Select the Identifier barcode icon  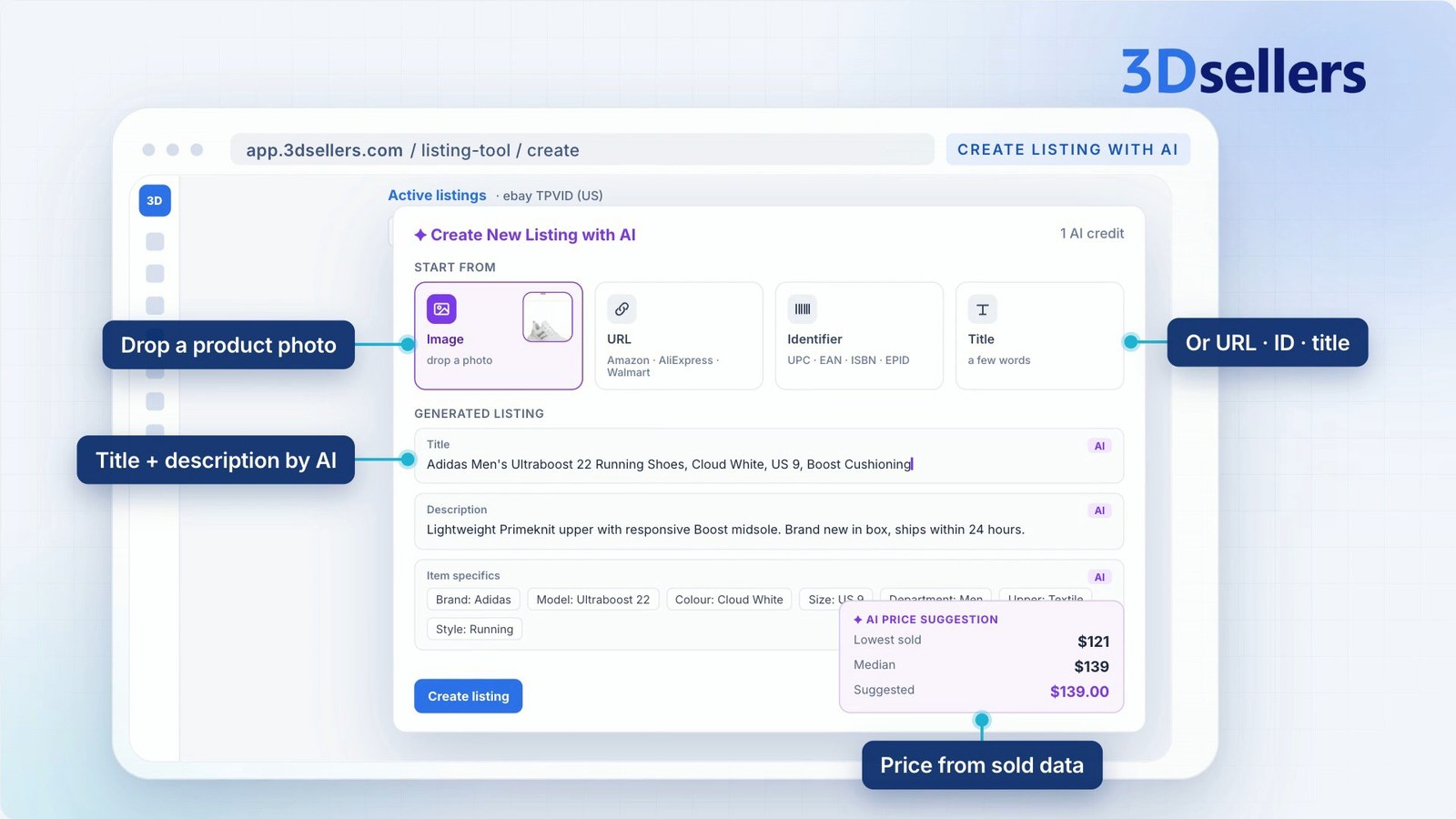tap(803, 309)
